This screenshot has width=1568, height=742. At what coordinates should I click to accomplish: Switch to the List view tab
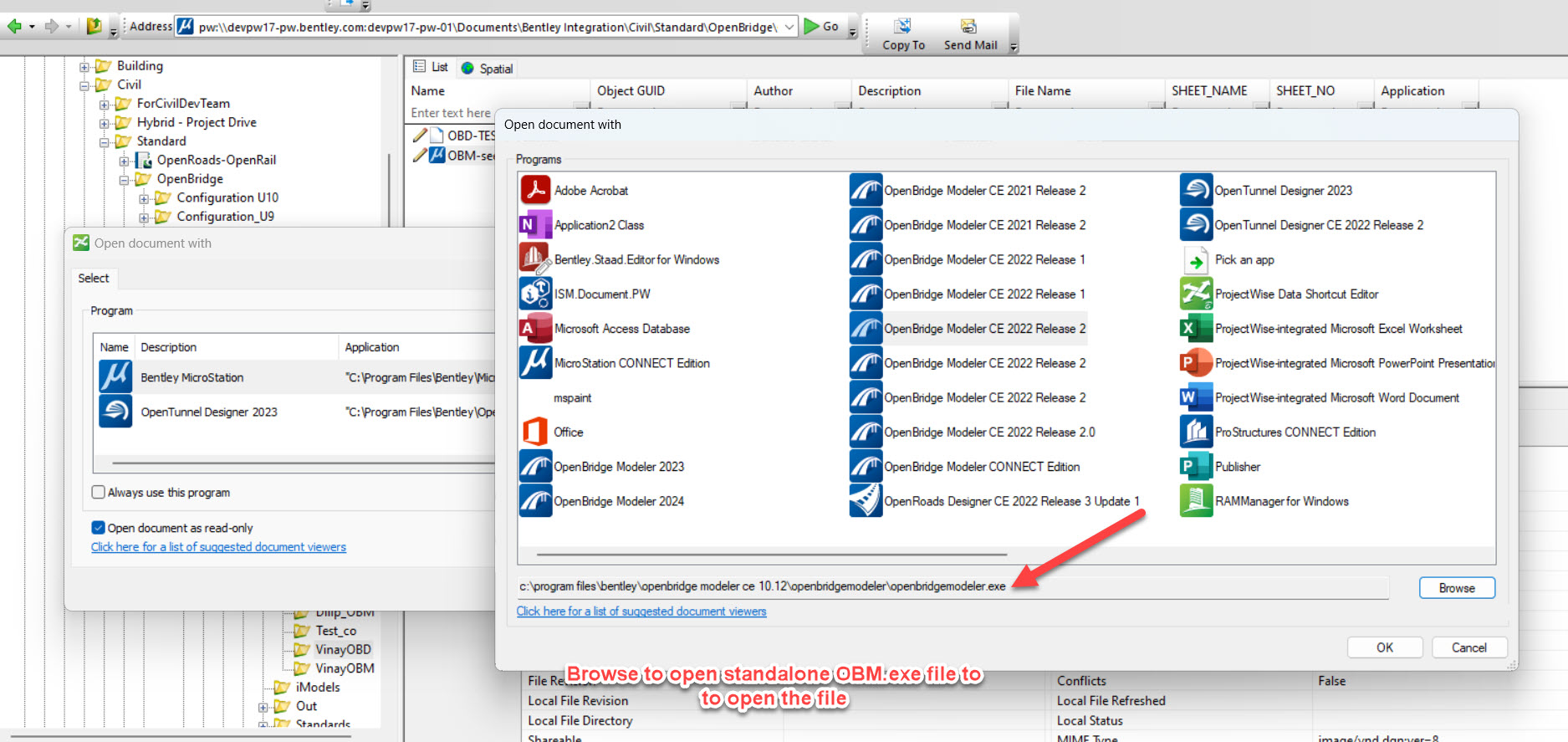tap(431, 67)
